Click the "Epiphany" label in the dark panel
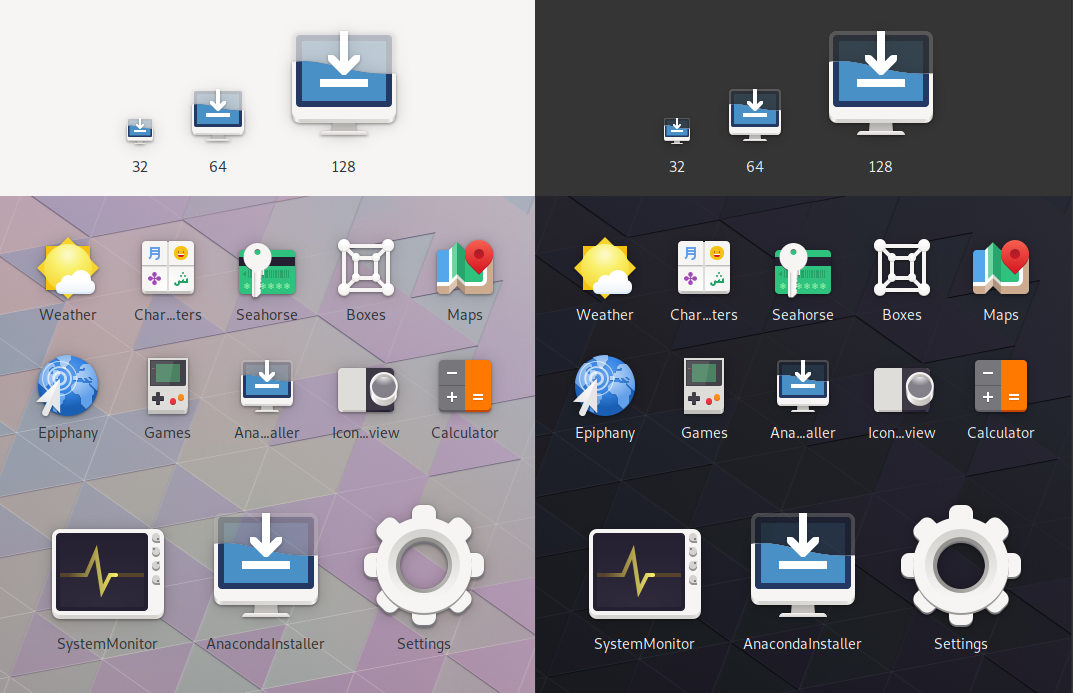This screenshot has height=693, width=1073. point(605,434)
